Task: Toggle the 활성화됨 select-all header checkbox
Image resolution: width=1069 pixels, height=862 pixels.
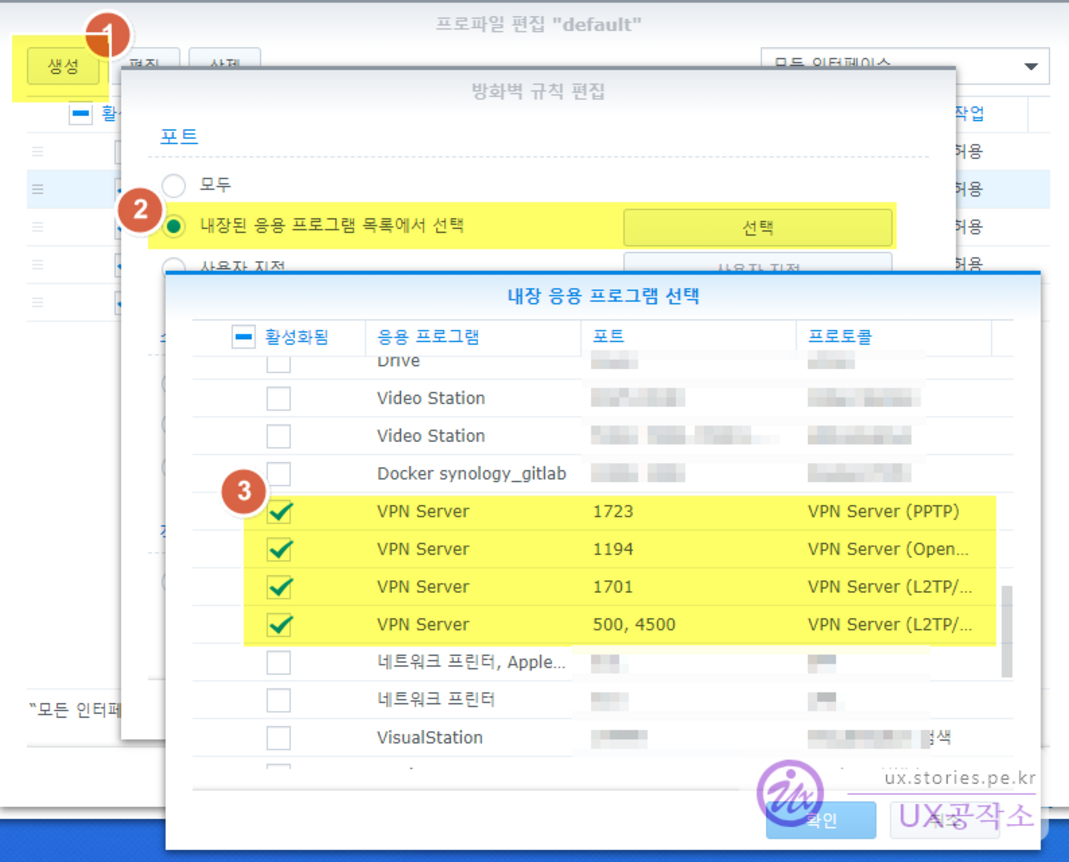Action: coord(243,337)
